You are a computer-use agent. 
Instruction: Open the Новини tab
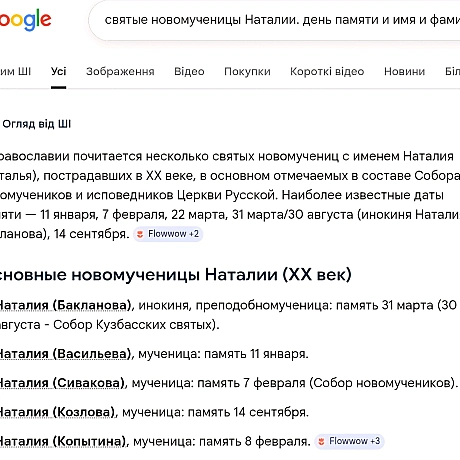point(404,71)
